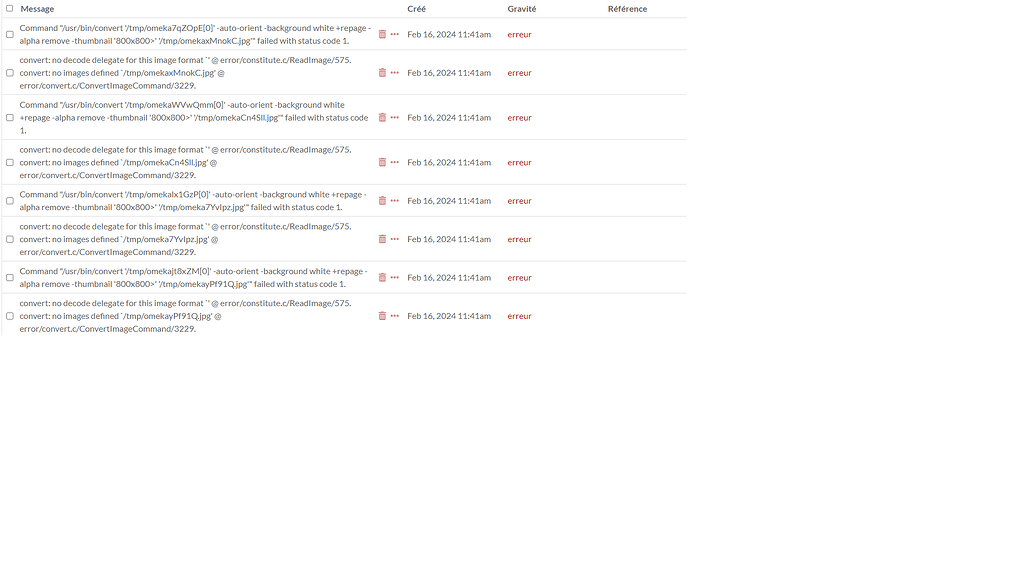Sort logs by the Créé column
This screenshot has height=576, width=1024.
415,8
